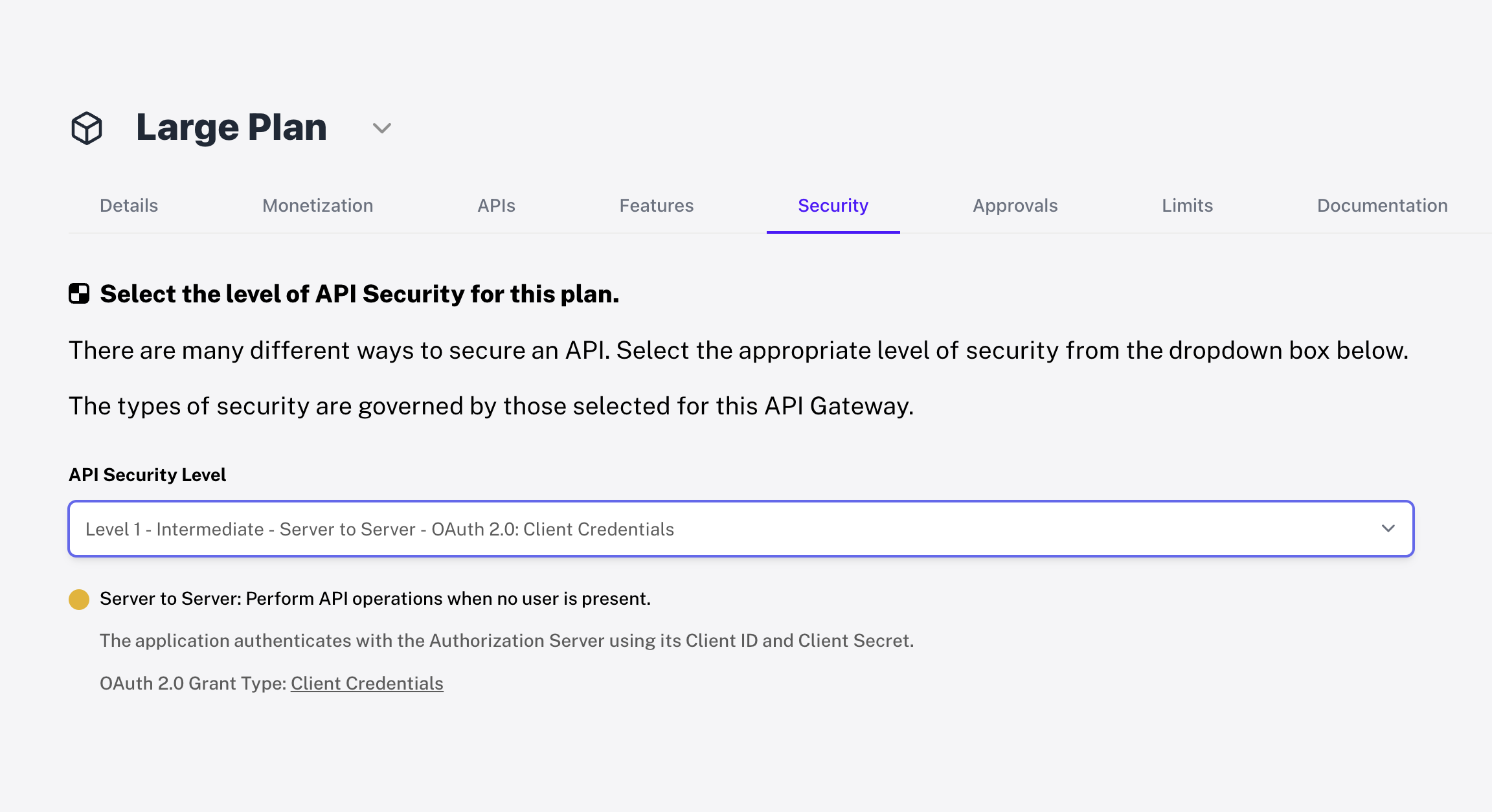
Task: Expand the Large Plan title dropdown
Action: [x=381, y=128]
